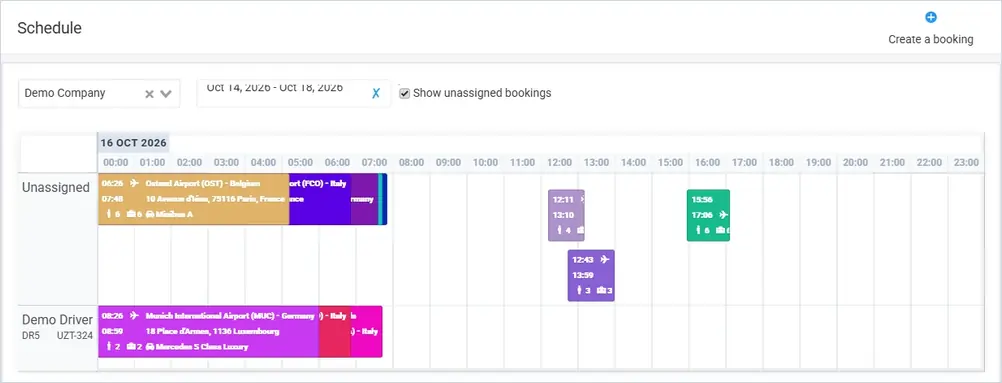Click the passenger icon in the Mercedes S Class booking
Screen dimensions: 1002x383
point(109,347)
